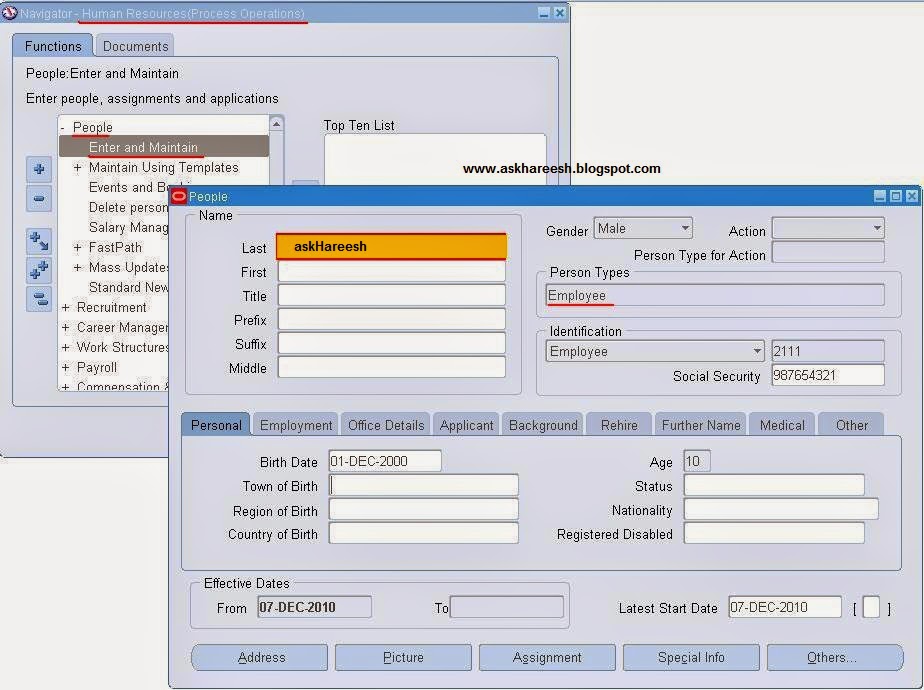Image resolution: width=924 pixels, height=690 pixels.
Task: Expand the Work Structures node
Action: pyautogui.click(x=65, y=348)
